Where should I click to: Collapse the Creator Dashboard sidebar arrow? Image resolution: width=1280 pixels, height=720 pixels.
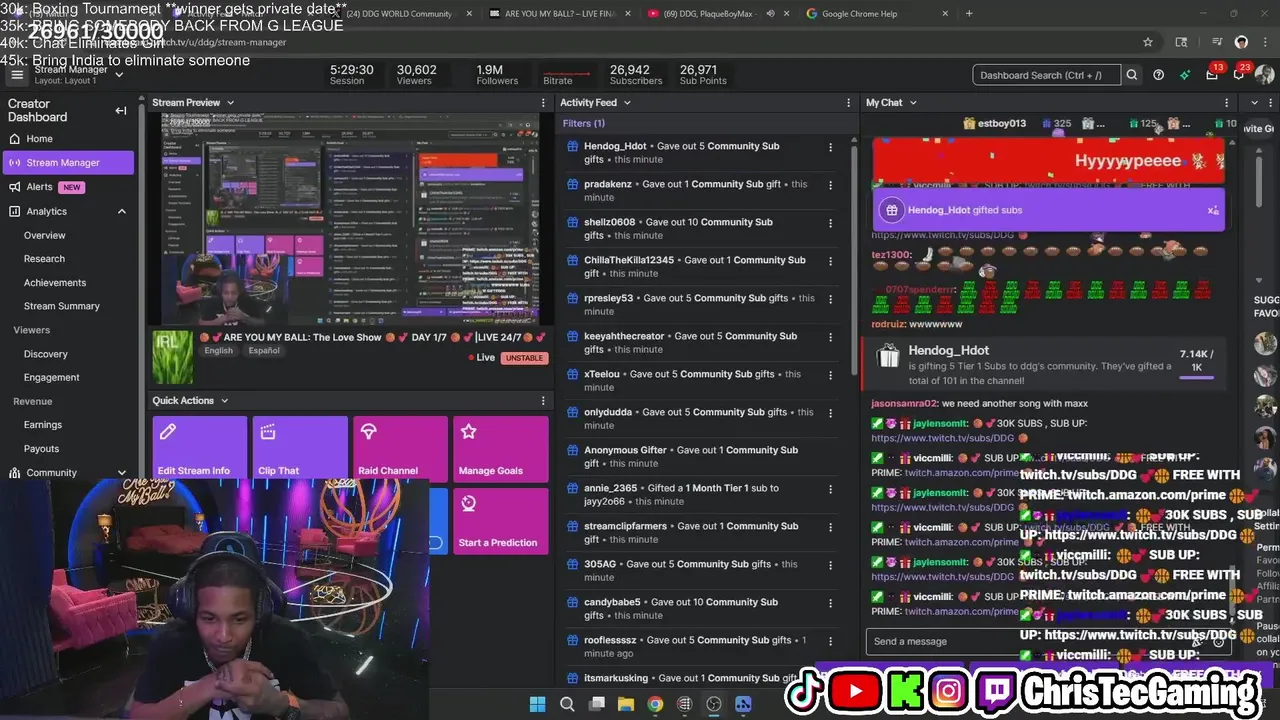(x=121, y=110)
